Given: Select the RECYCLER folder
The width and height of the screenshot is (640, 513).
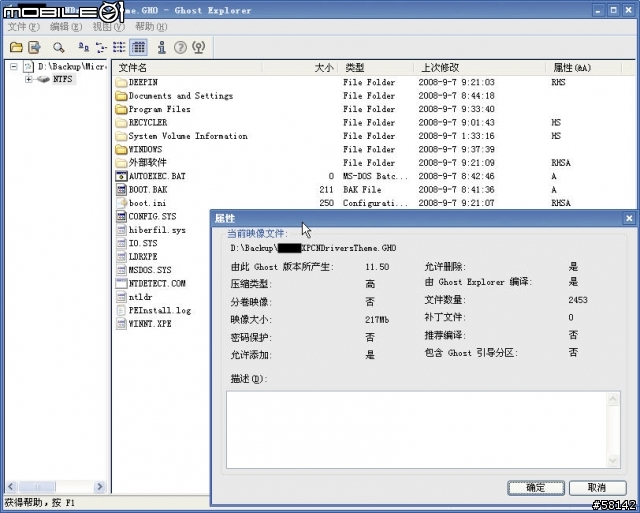Looking at the screenshot, I should click(142, 123).
